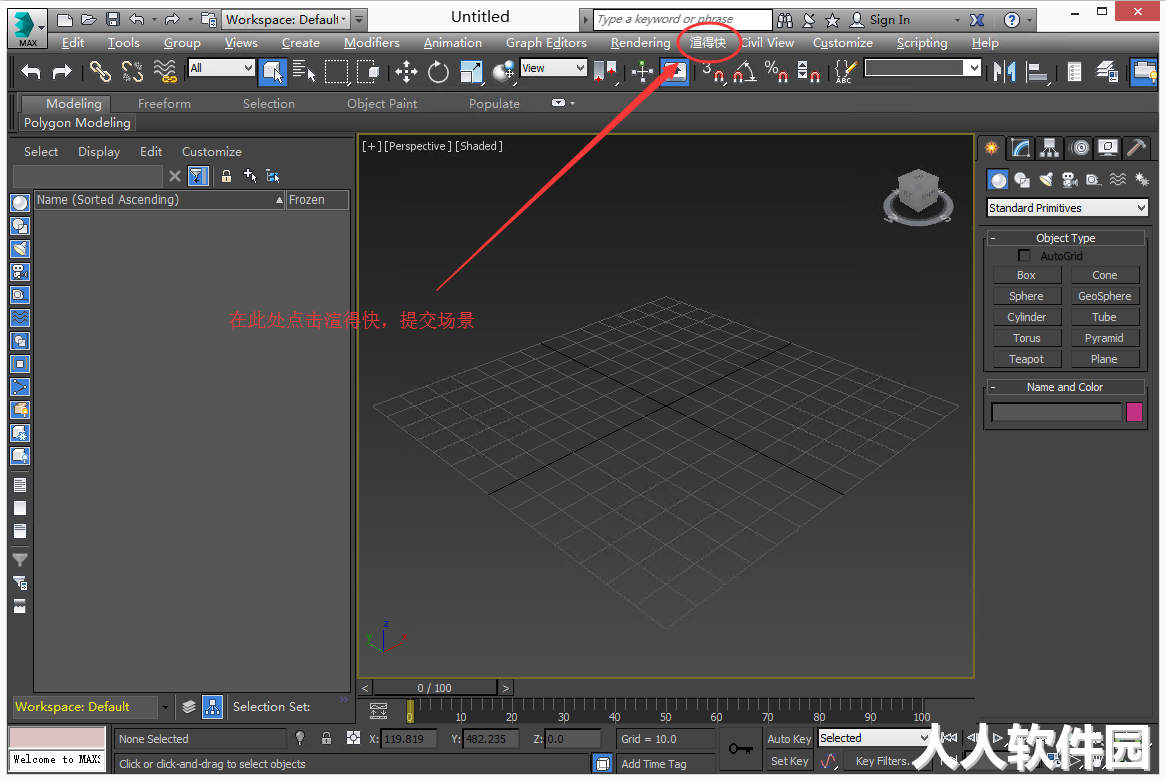
Task: Choose the Select and Rotate tool
Action: (438, 71)
